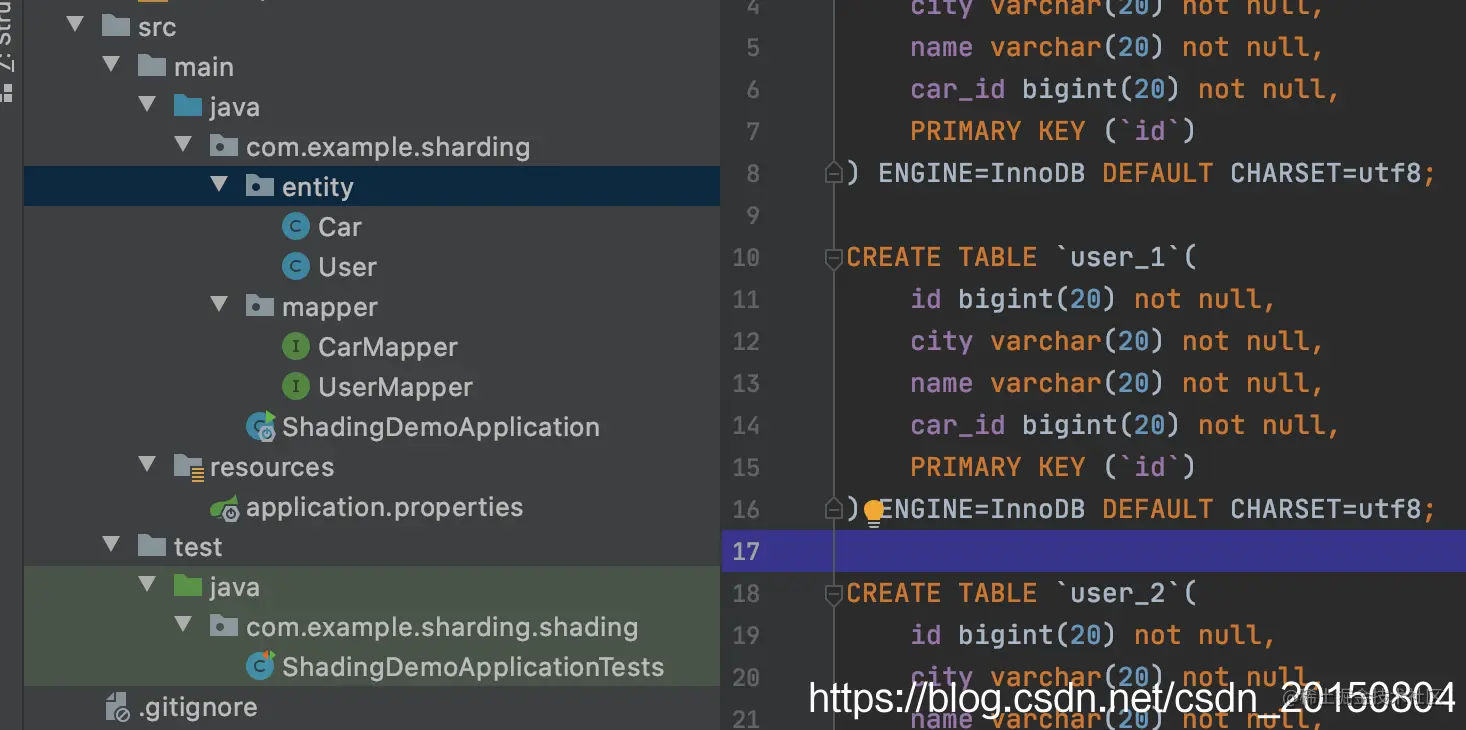Select UserMapper in the project tree
This screenshot has width=1466, height=730.
[395, 387]
